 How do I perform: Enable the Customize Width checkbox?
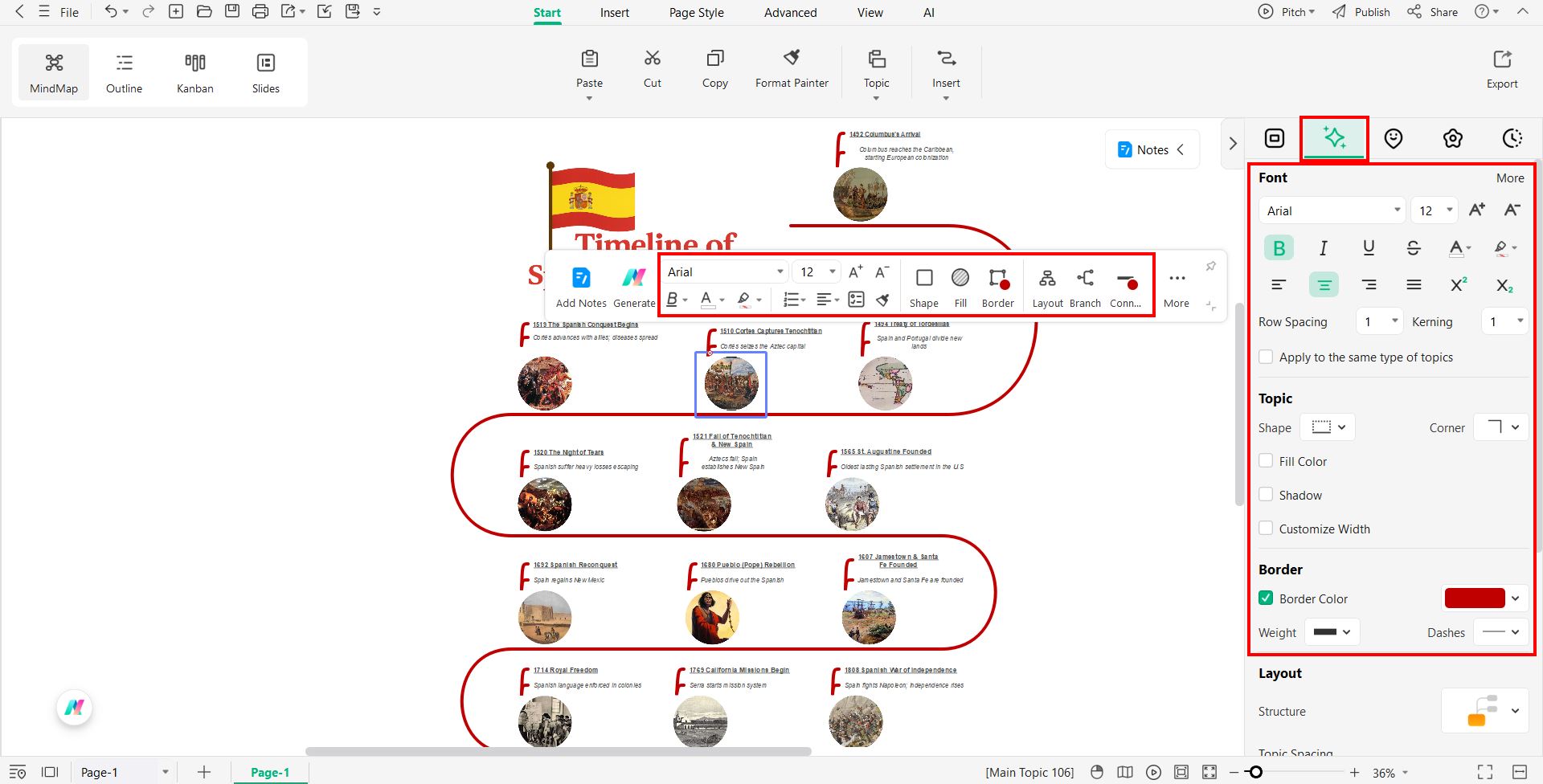click(x=1266, y=529)
